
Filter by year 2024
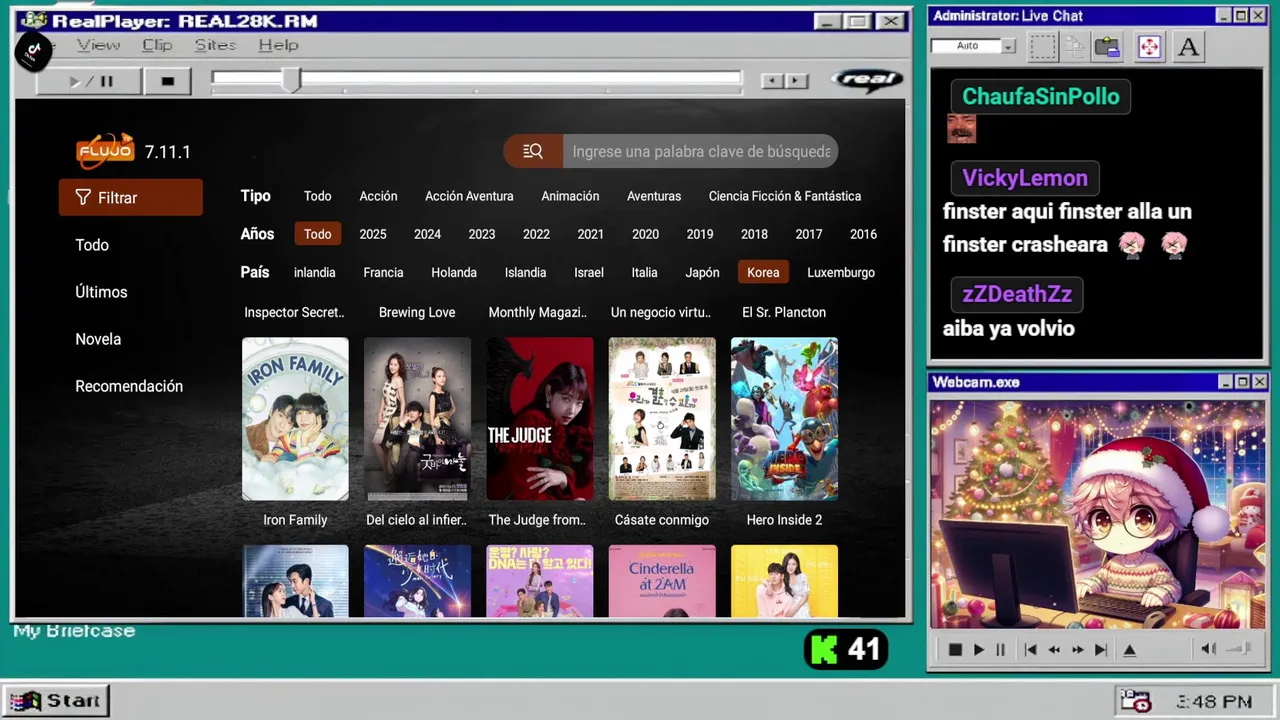(427, 234)
